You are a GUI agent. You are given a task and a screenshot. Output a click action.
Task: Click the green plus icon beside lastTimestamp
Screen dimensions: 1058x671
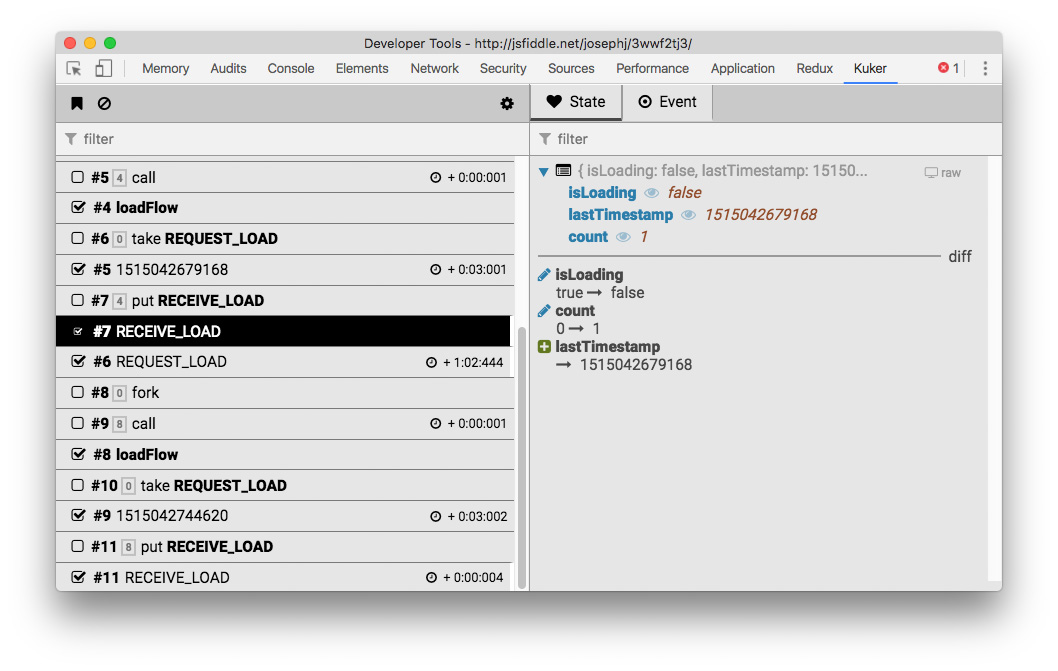point(544,346)
